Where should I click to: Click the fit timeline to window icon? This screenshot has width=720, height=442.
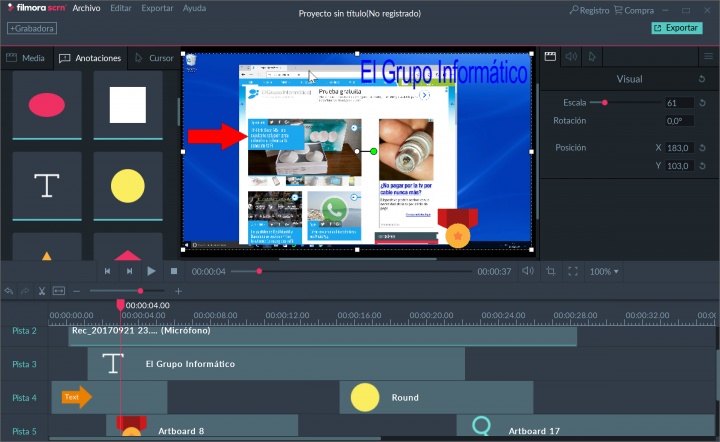coord(59,291)
